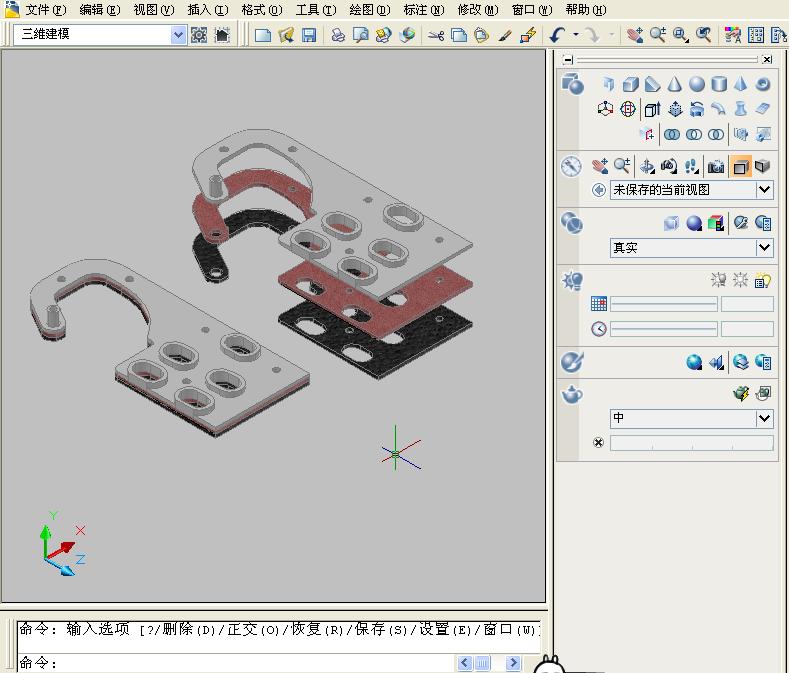Select the Box solid tool
The image size is (789, 673).
pos(630,84)
